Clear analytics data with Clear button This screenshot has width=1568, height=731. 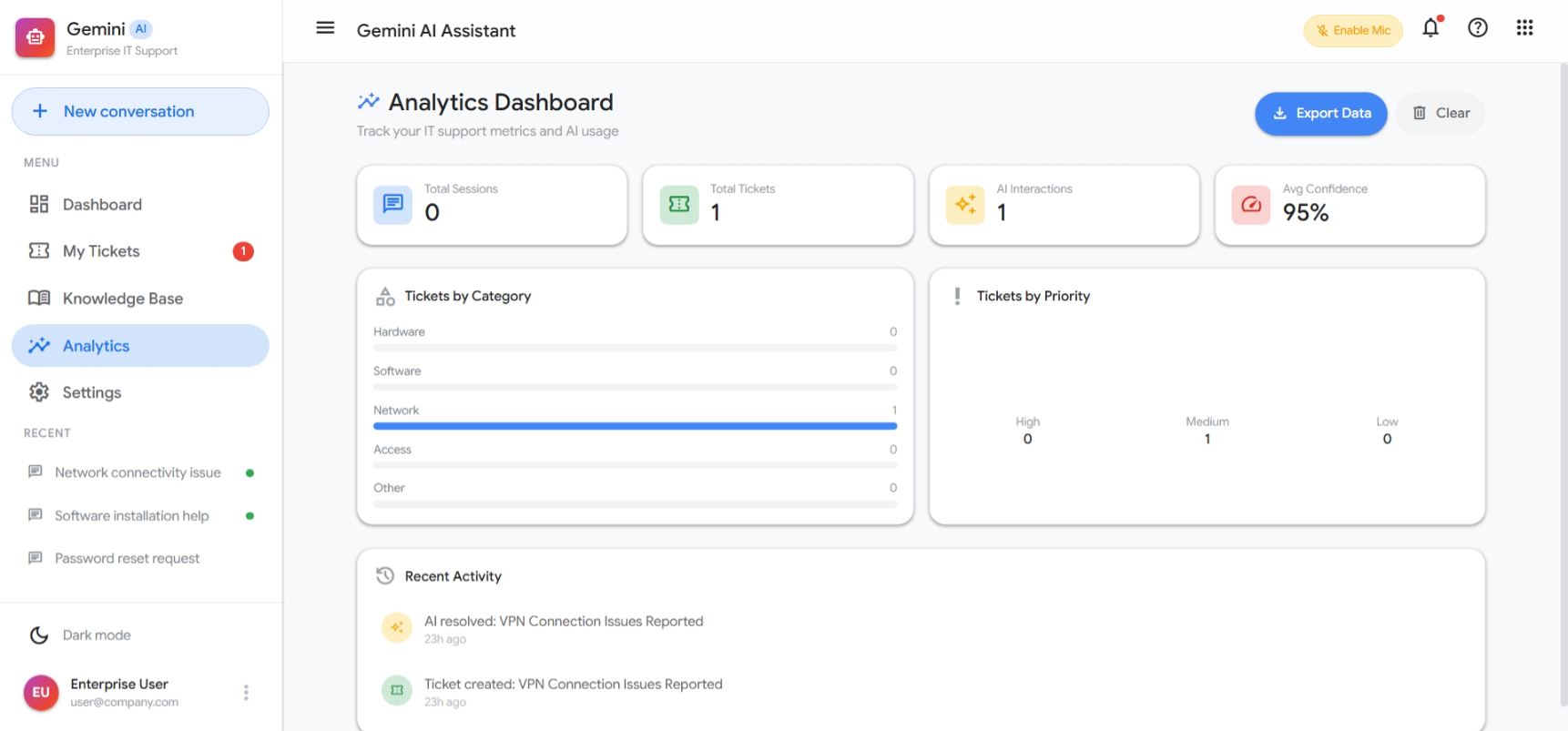[1441, 113]
